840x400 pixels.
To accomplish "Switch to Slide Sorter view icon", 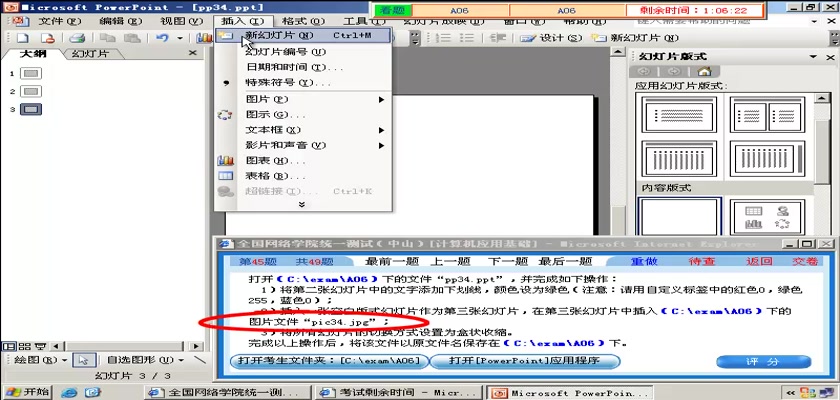I will point(24,346).
